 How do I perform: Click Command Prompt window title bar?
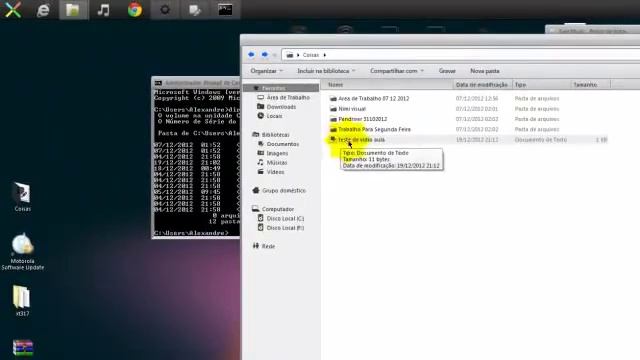click(x=196, y=83)
